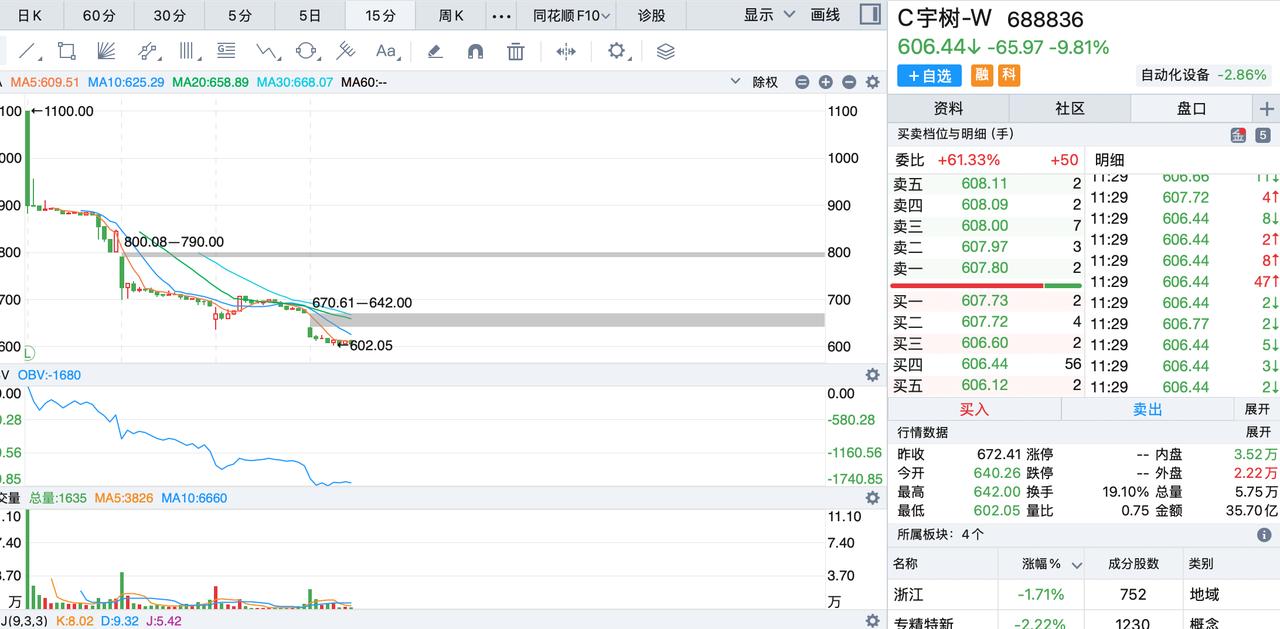The width and height of the screenshot is (1280, 629).
Task: Add a panel tab with plus
Action: [x=1266, y=108]
